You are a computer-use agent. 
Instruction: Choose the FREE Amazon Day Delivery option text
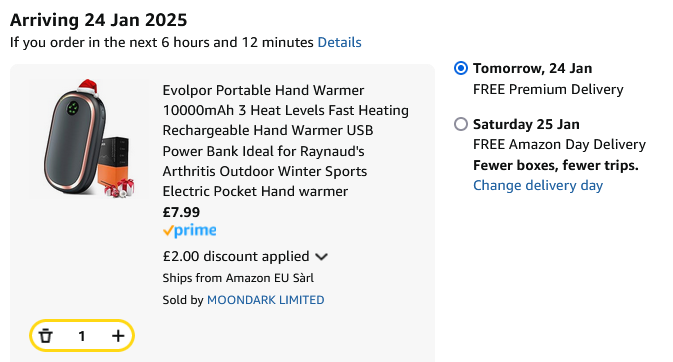coord(559,145)
